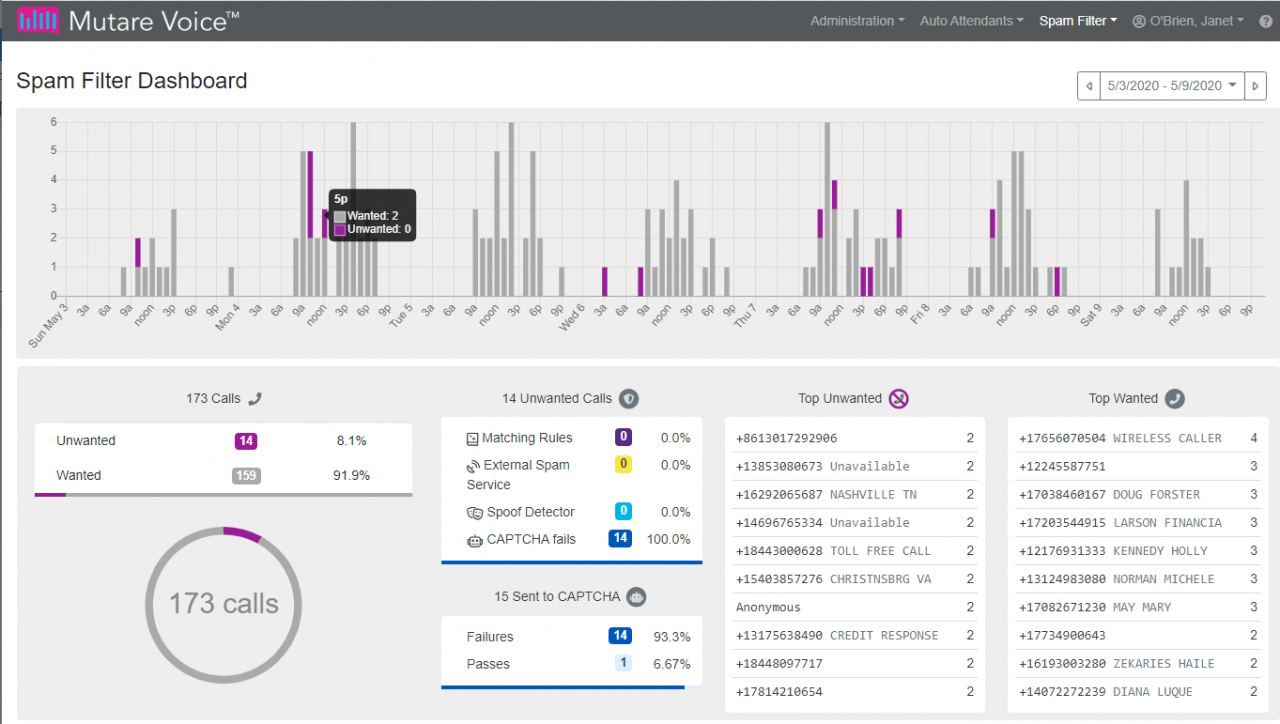This screenshot has height=724, width=1280.
Task: Select unwanted caller TOLL FREE CALL
Action: tap(855, 551)
